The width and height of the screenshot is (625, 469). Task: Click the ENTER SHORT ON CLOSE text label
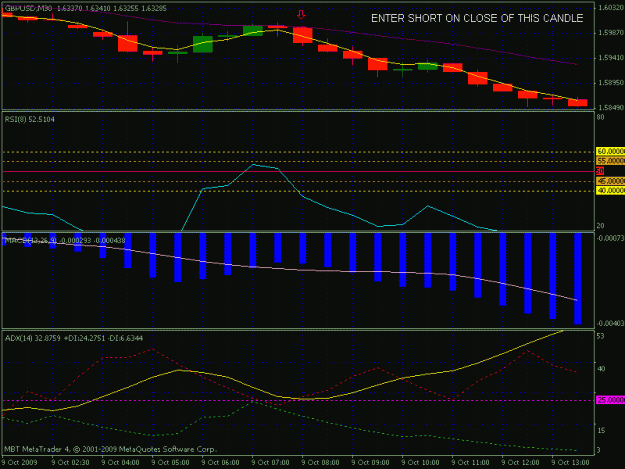pos(477,18)
